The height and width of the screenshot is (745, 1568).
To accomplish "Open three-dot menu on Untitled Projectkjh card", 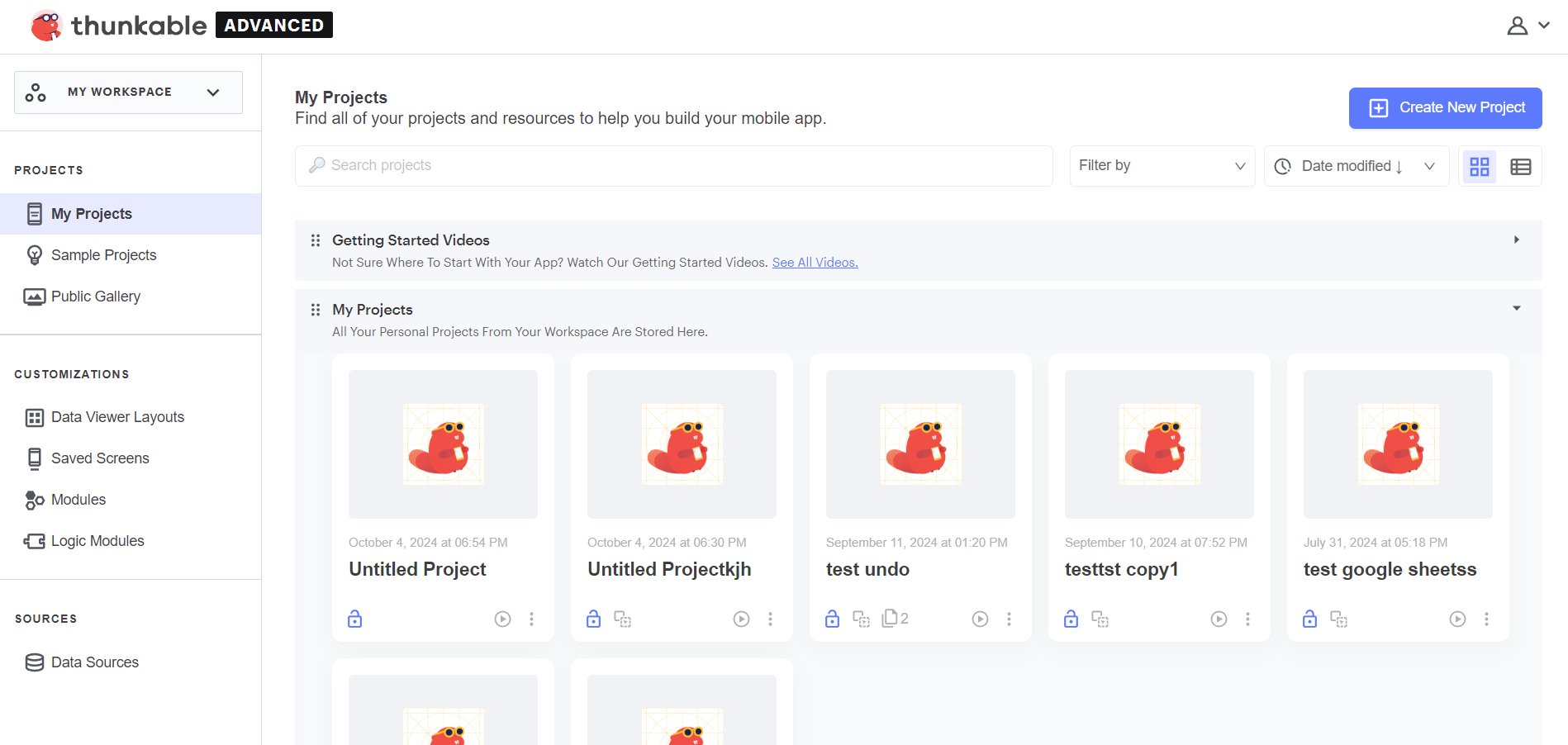I will click(x=770, y=619).
